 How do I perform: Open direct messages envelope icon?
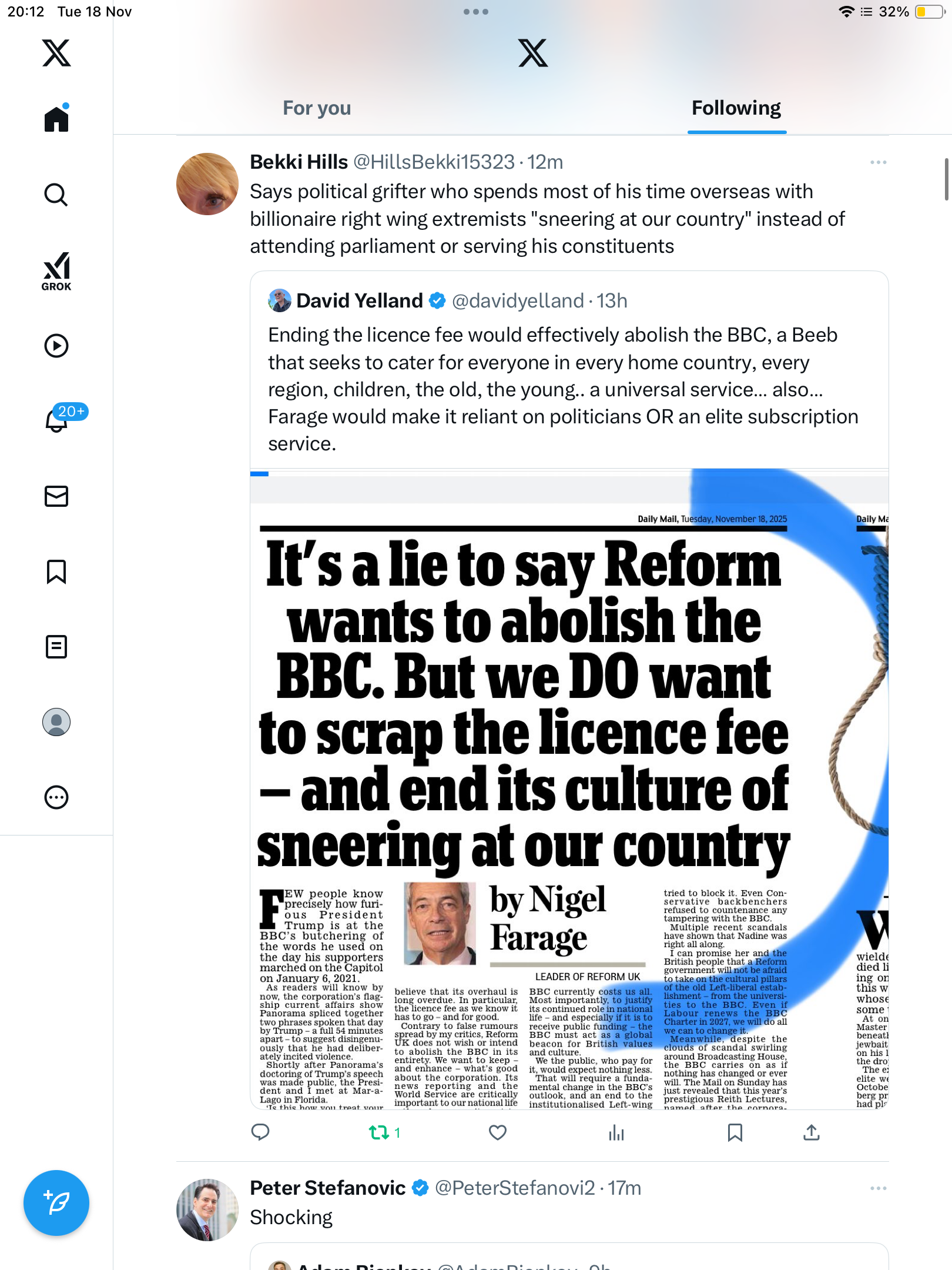(x=56, y=496)
